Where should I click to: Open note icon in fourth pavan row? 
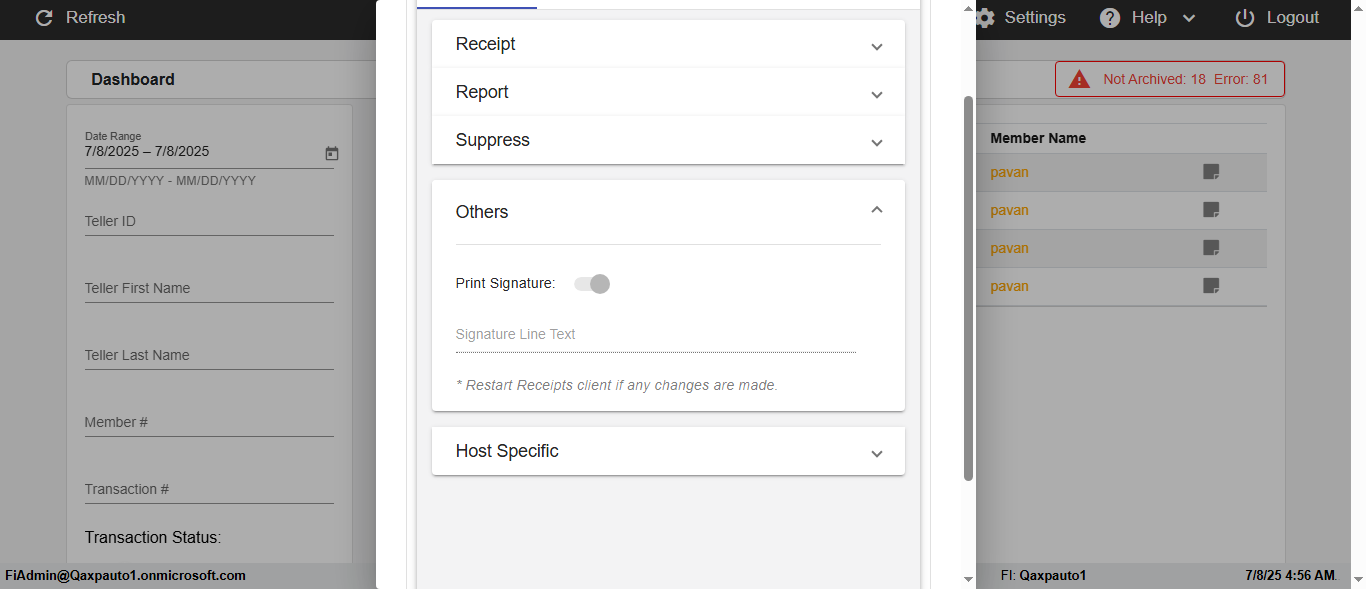[1211, 286]
